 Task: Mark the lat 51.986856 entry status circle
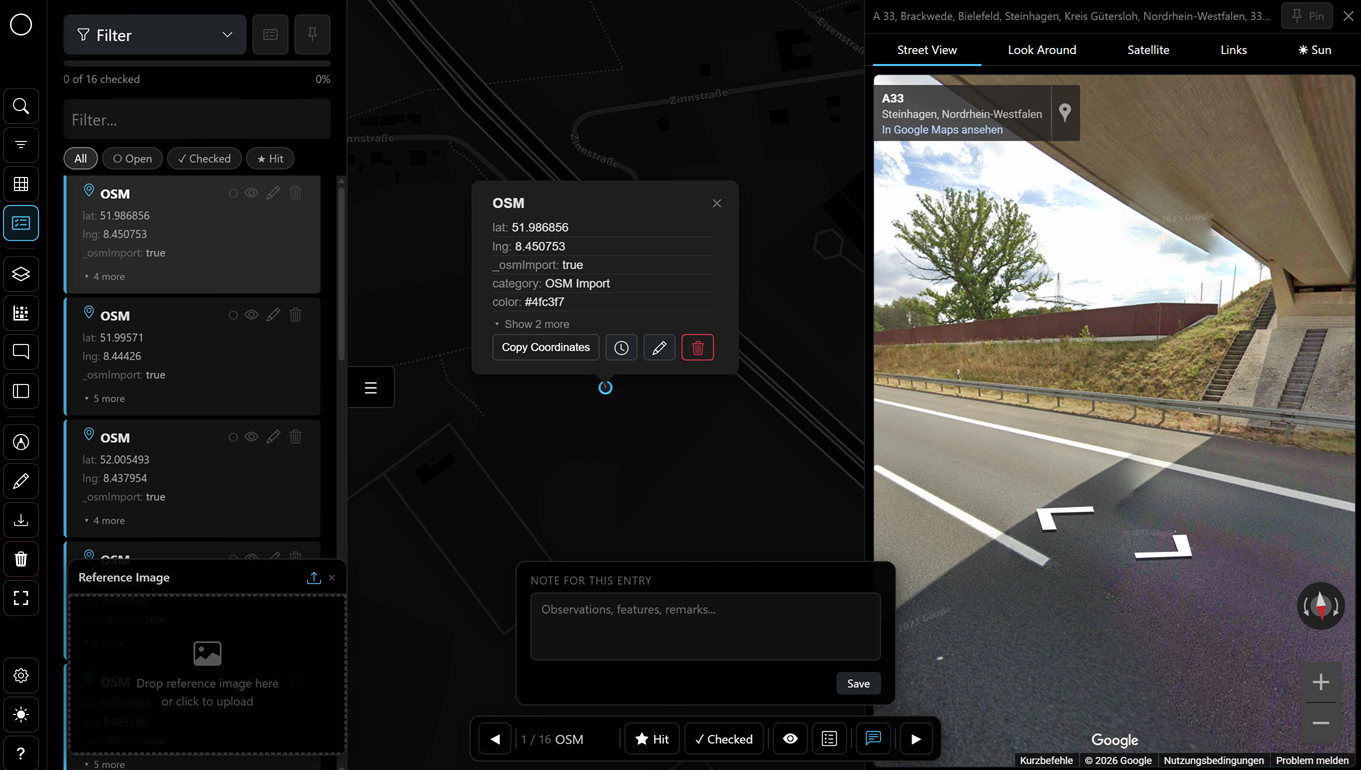[x=233, y=193]
